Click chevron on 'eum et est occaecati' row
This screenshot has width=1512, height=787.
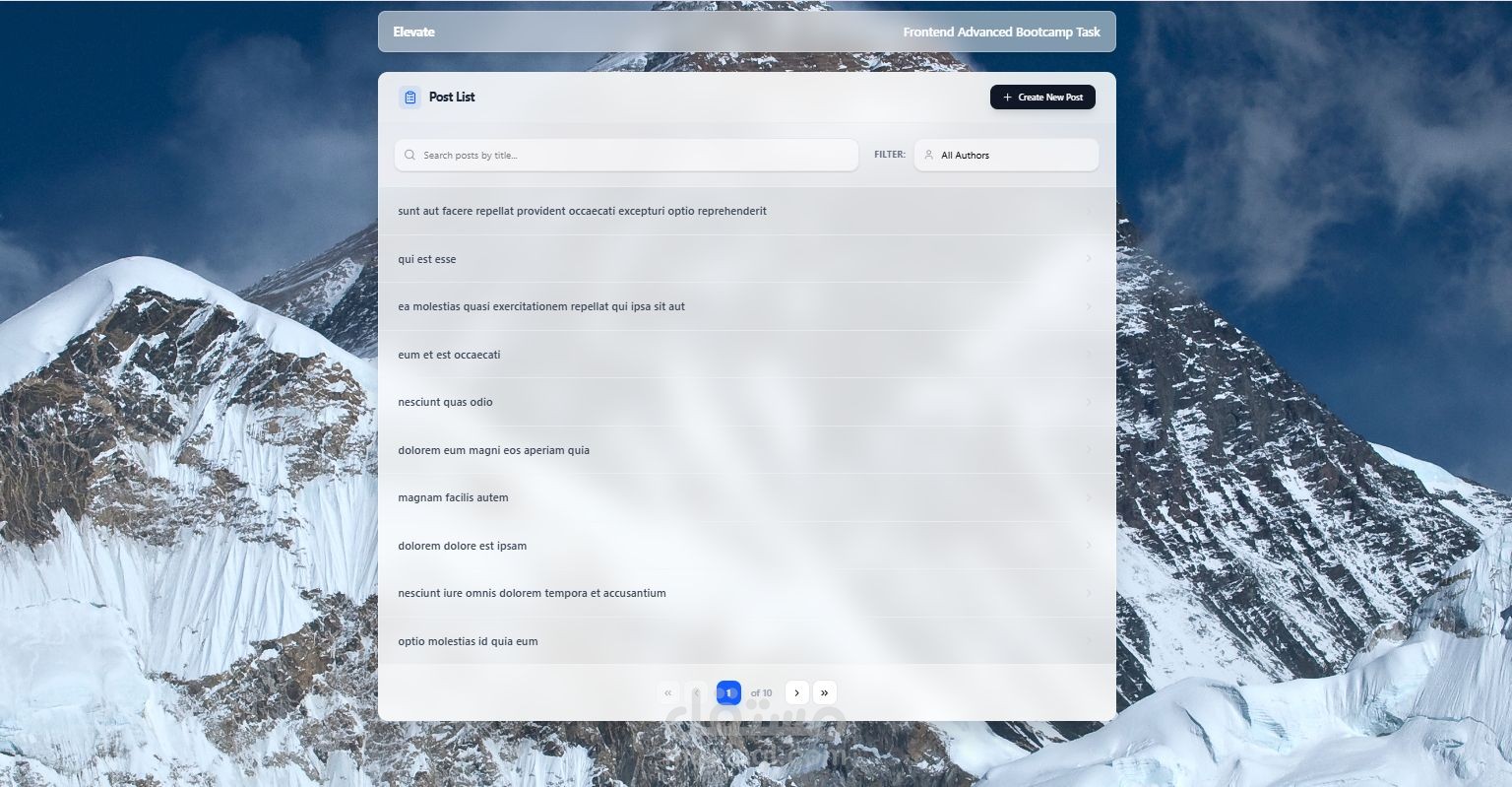(1089, 355)
